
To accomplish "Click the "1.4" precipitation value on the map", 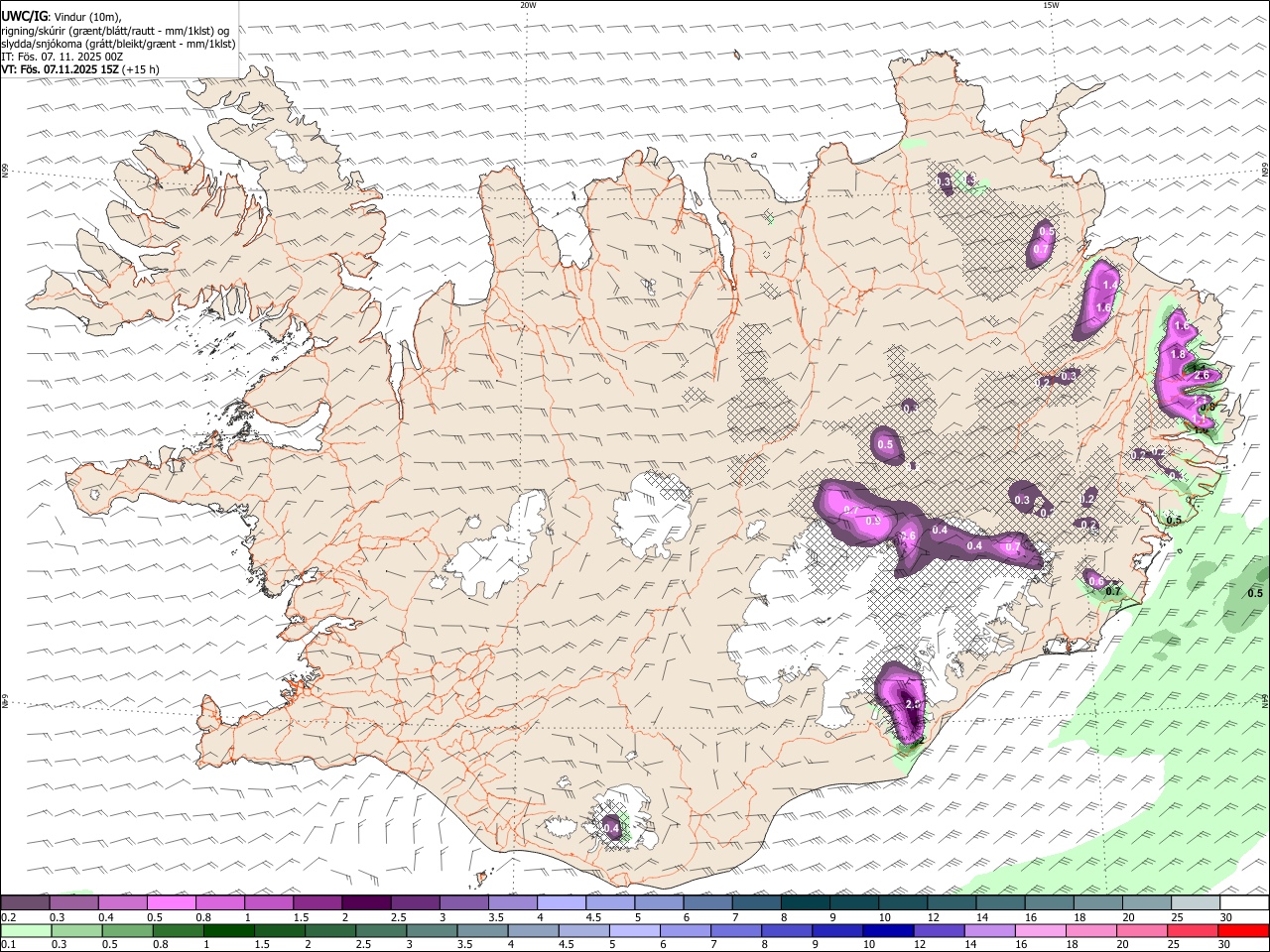I will [x=1110, y=285].
